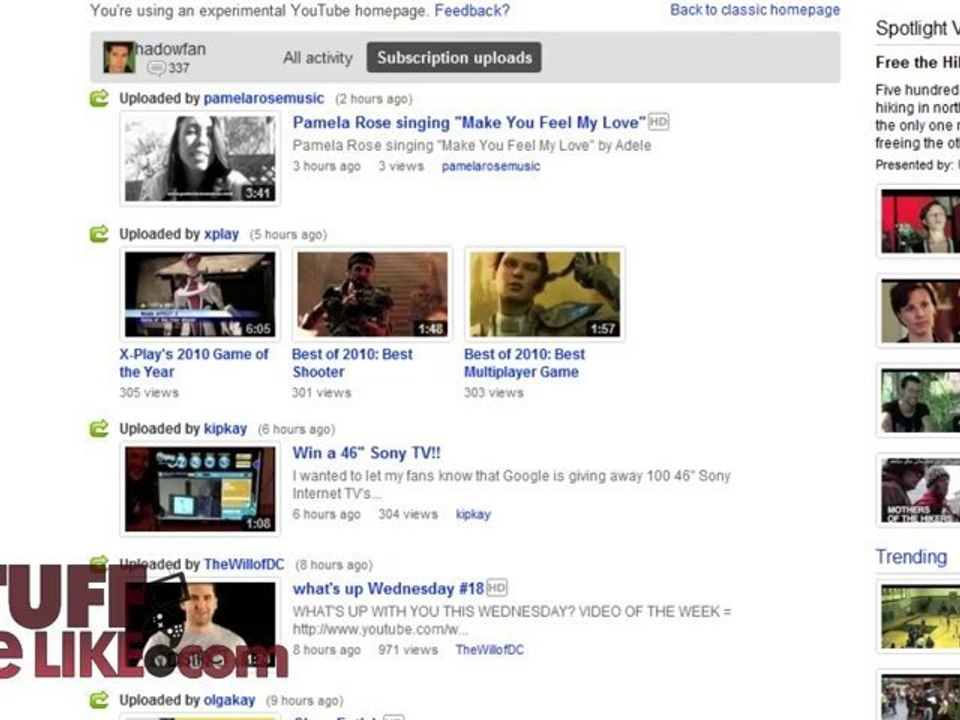Switch to the All activity tab
Screen dimensions: 960x720
tap(318, 58)
